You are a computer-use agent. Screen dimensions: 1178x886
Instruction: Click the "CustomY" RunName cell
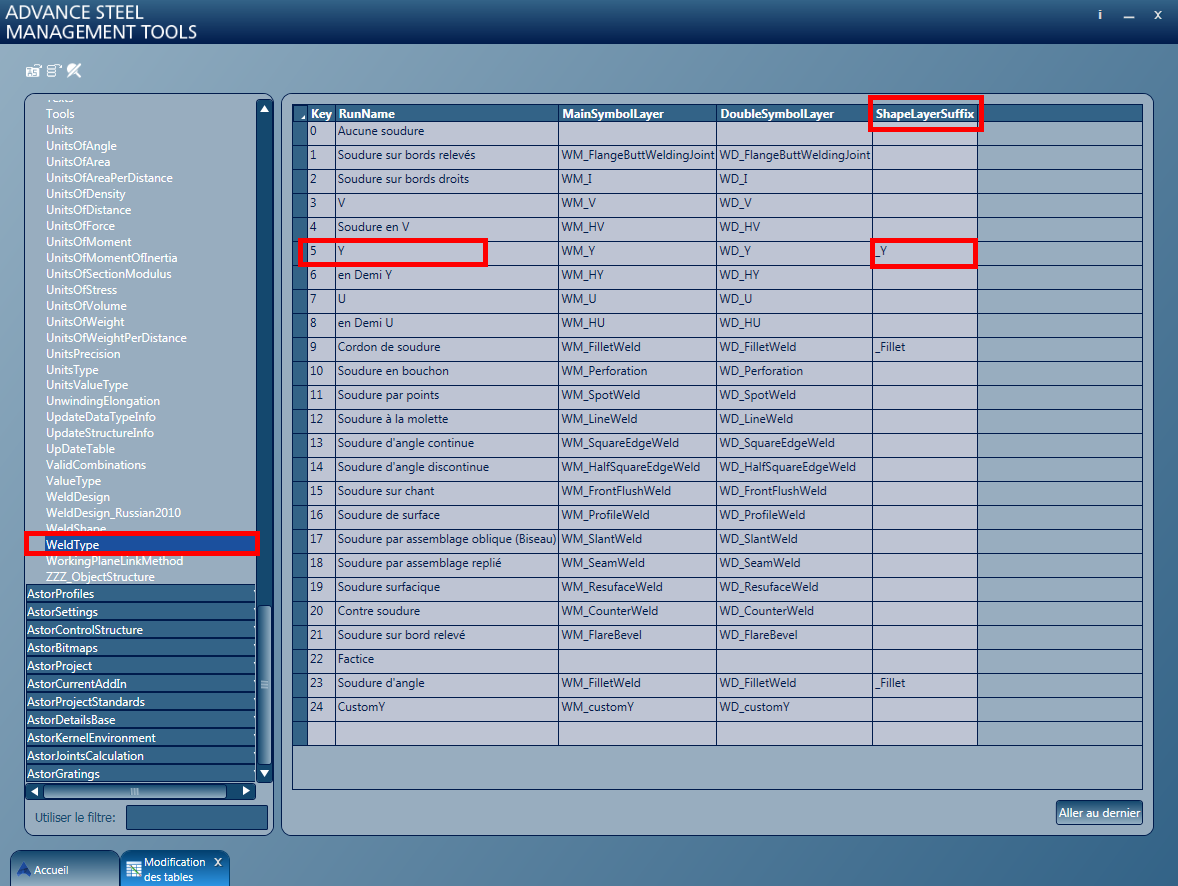point(446,708)
